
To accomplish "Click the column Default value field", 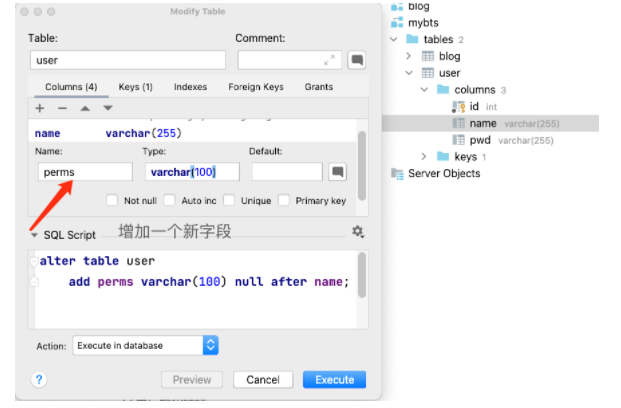I will [x=287, y=172].
